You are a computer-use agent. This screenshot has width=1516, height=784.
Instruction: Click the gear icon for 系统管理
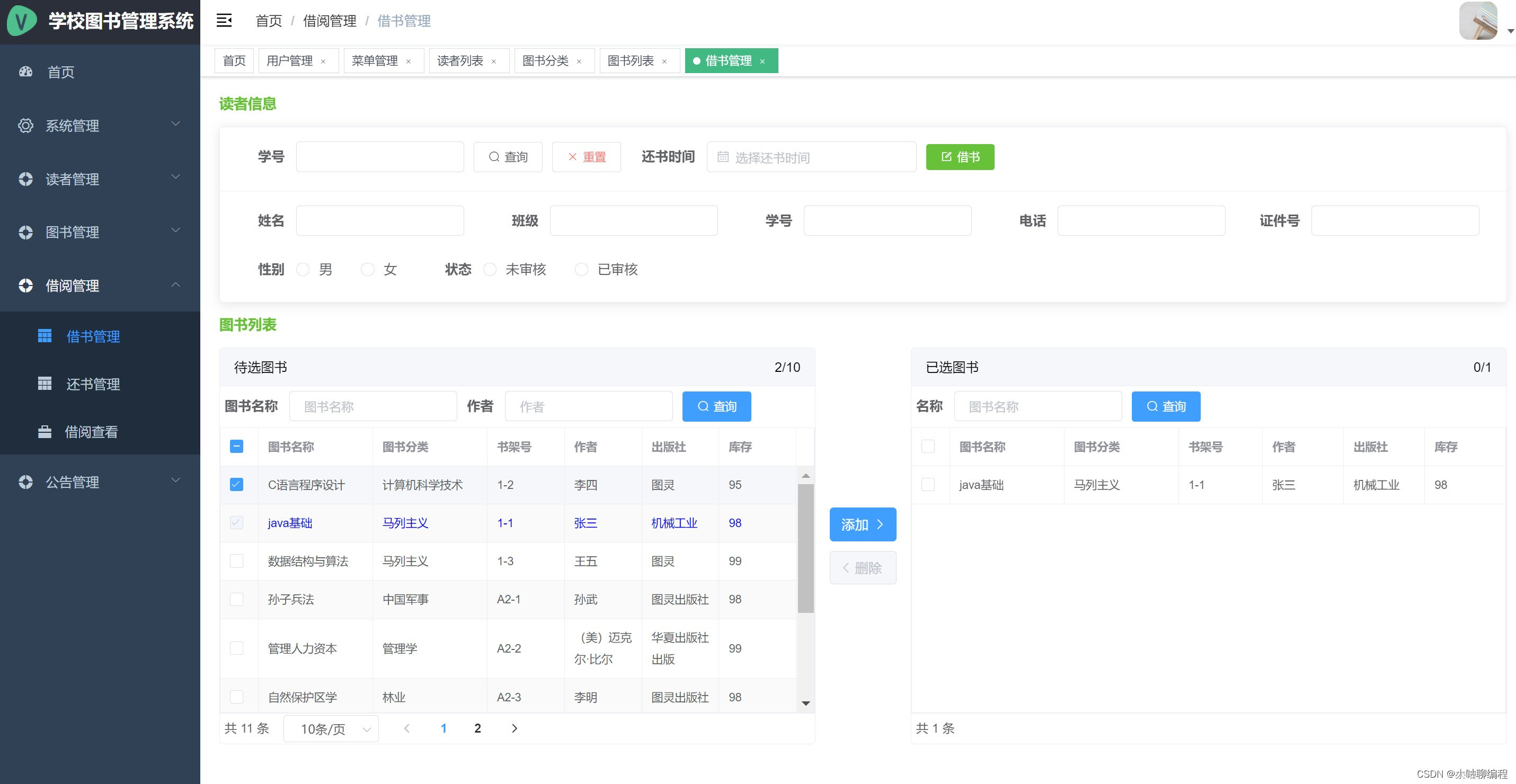[25, 125]
